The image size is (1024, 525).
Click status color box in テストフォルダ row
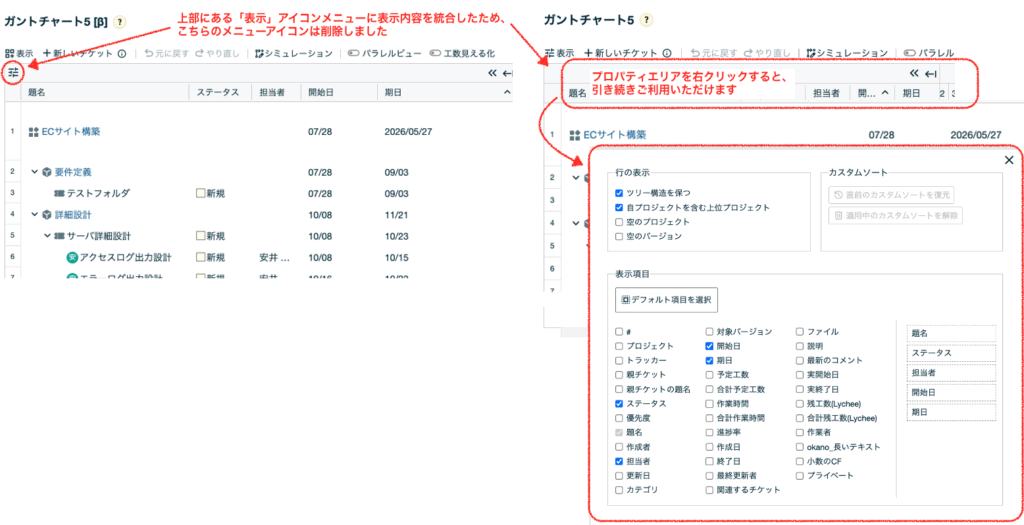point(201,194)
